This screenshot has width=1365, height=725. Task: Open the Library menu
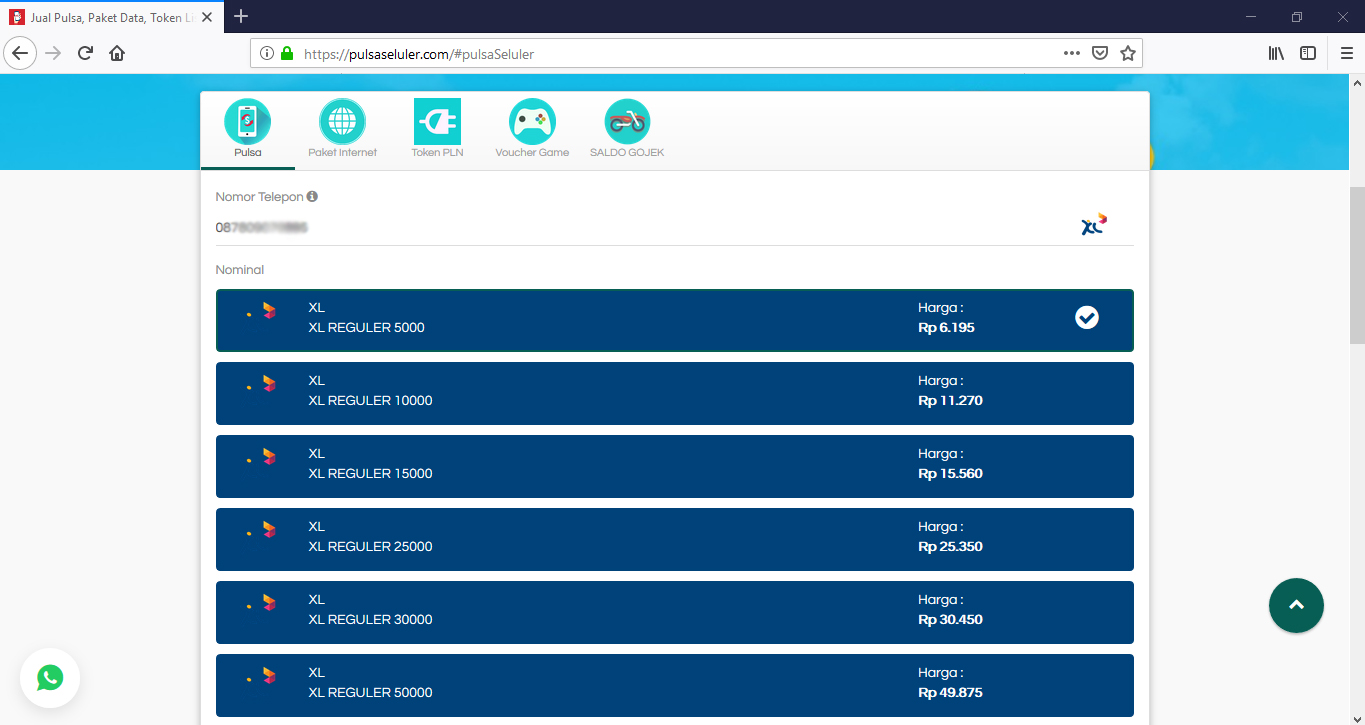click(x=1276, y=53)
